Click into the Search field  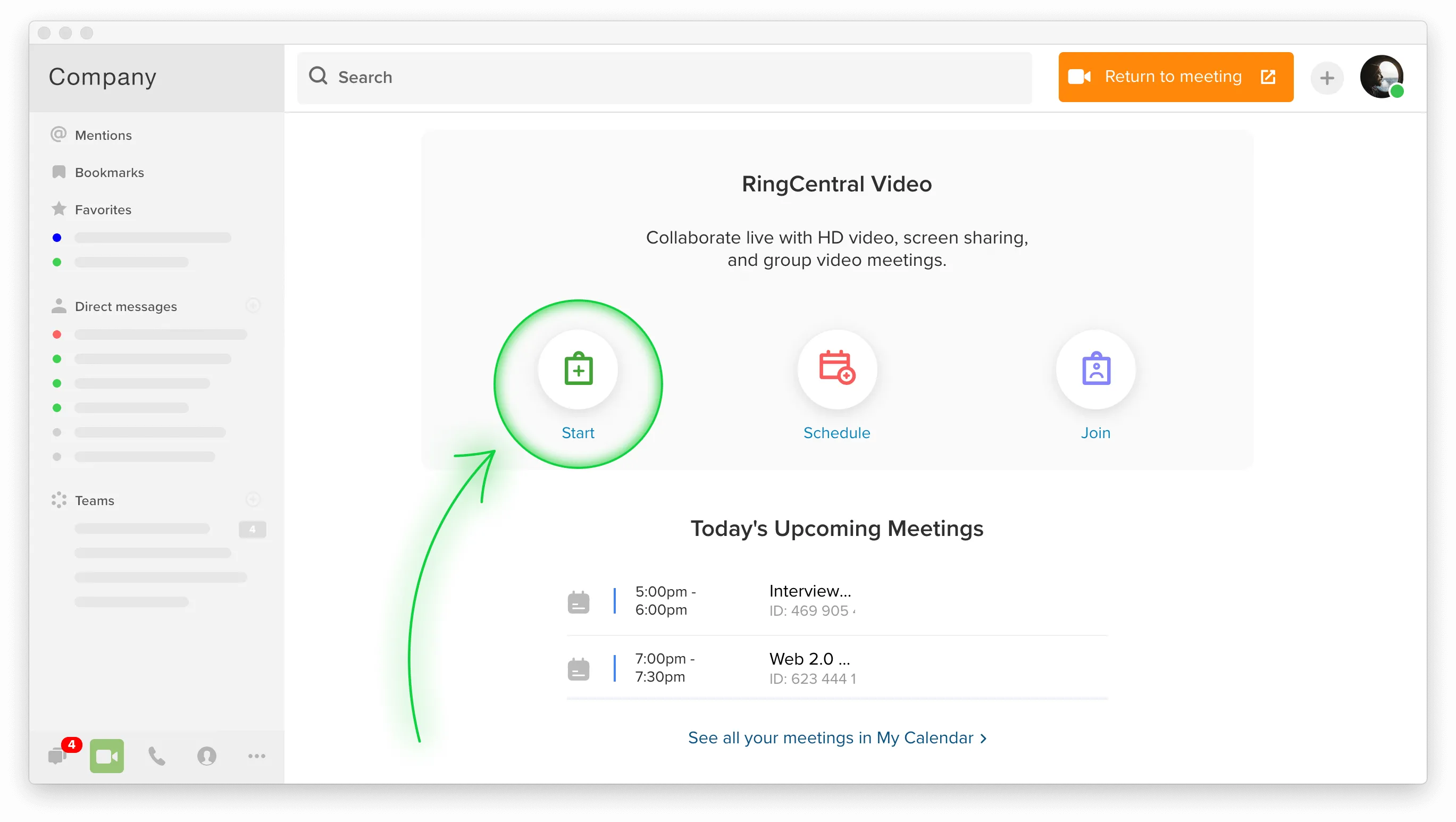[664, 78]
